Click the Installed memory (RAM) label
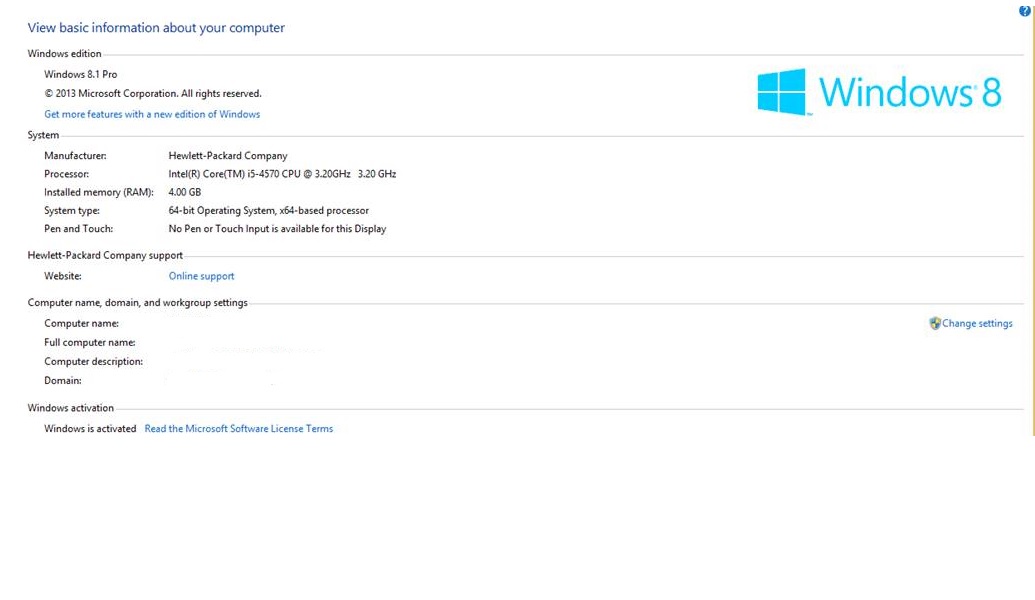The height and width of the screenshot is (600, 1035). pos(99,192)
